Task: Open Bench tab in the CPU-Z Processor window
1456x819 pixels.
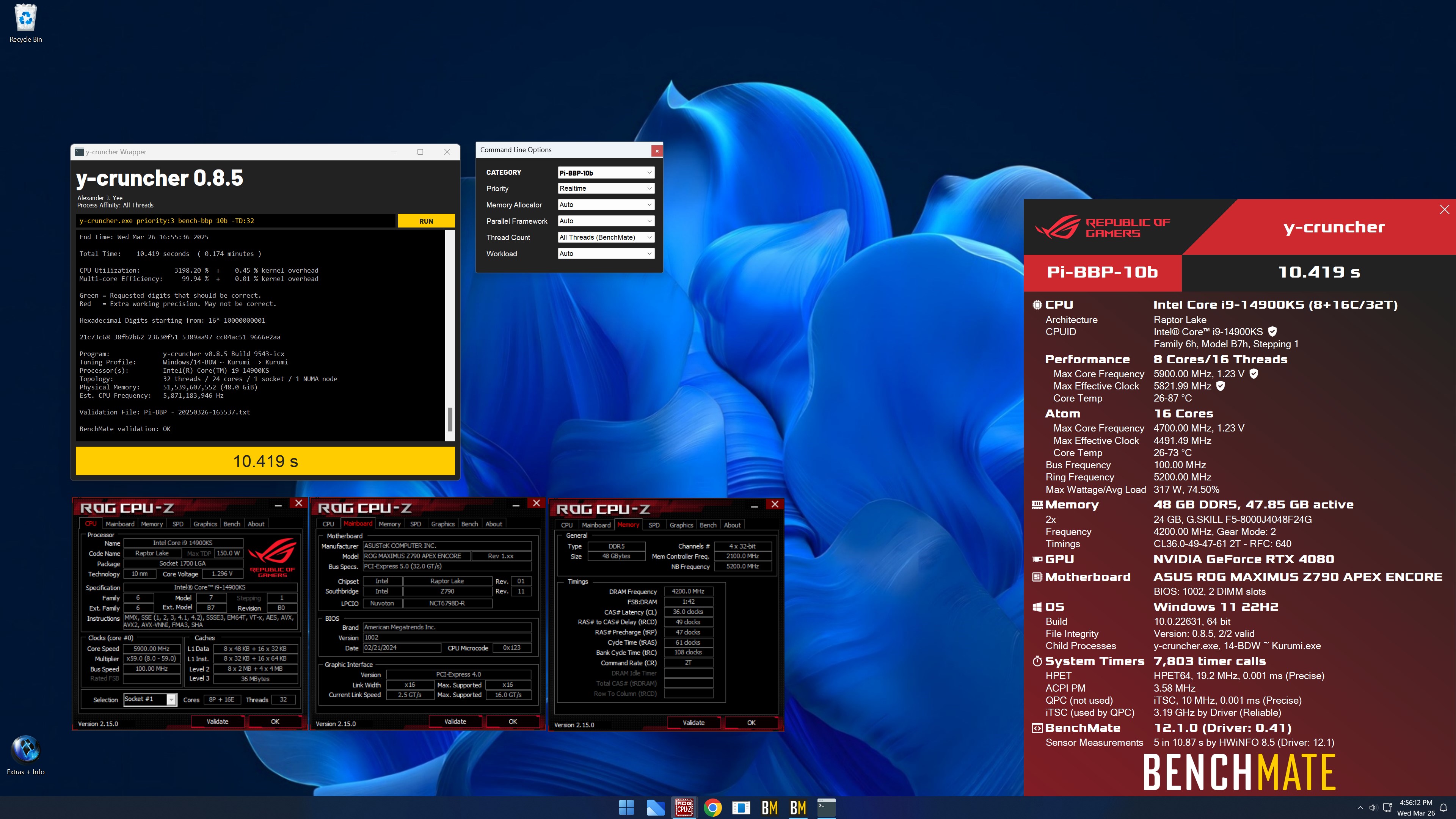Action: 232,524
